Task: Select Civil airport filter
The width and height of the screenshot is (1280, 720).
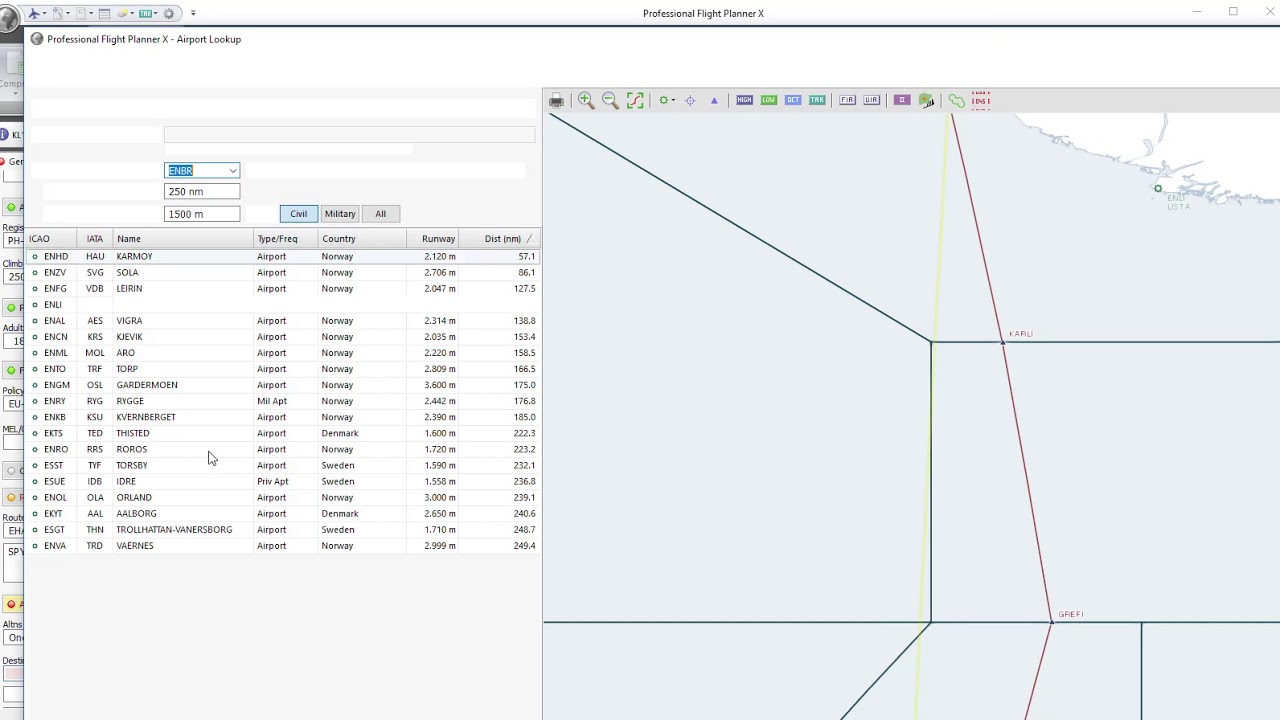Action: click(x=299, y=214)
